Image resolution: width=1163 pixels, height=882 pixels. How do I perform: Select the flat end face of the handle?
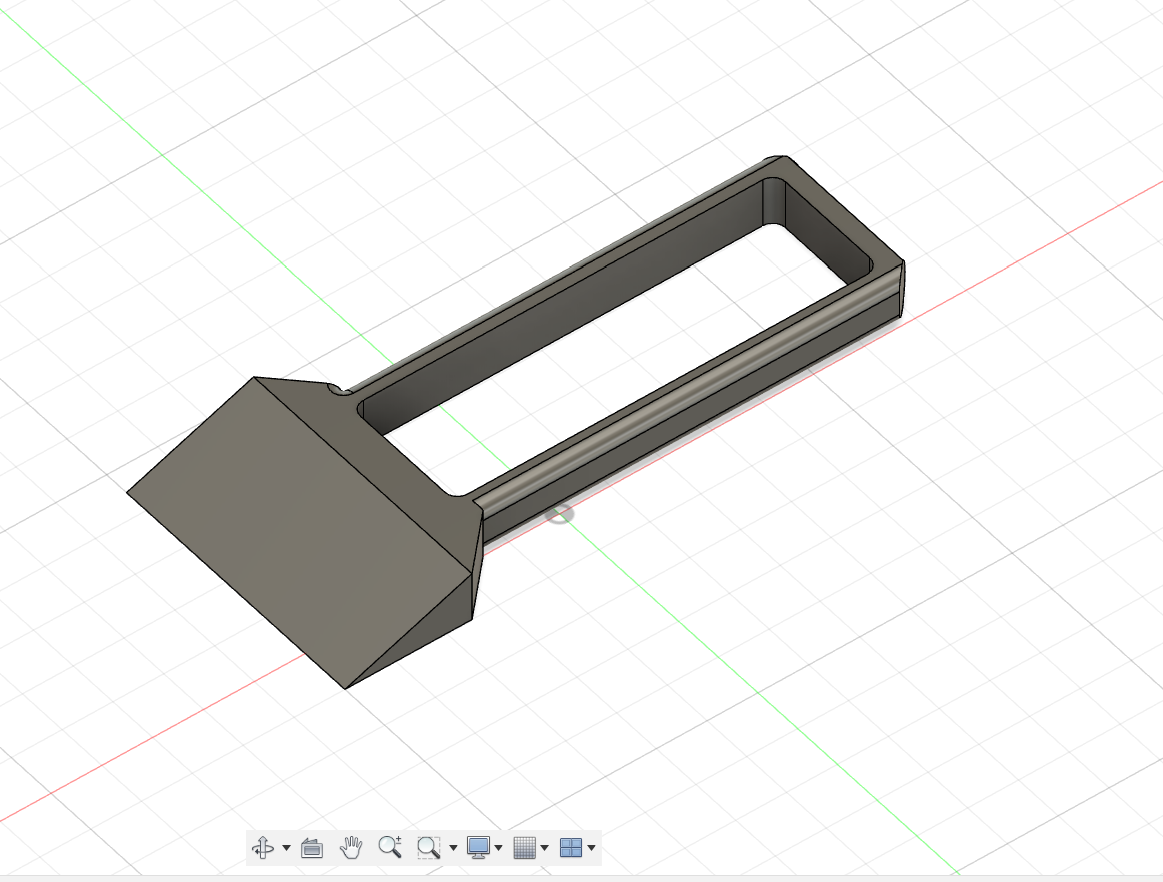[x=903, y=289]
